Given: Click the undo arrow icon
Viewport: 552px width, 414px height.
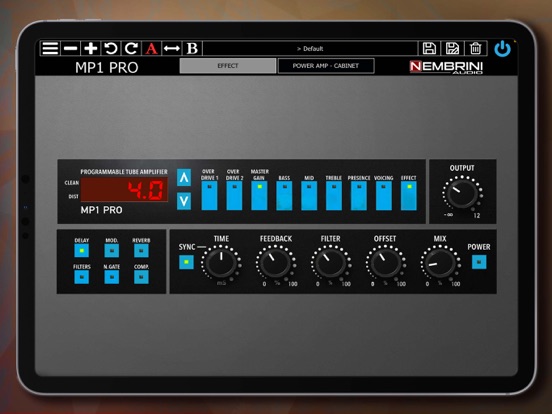Looking at the screenshot, I should click(x=111, y=48).
